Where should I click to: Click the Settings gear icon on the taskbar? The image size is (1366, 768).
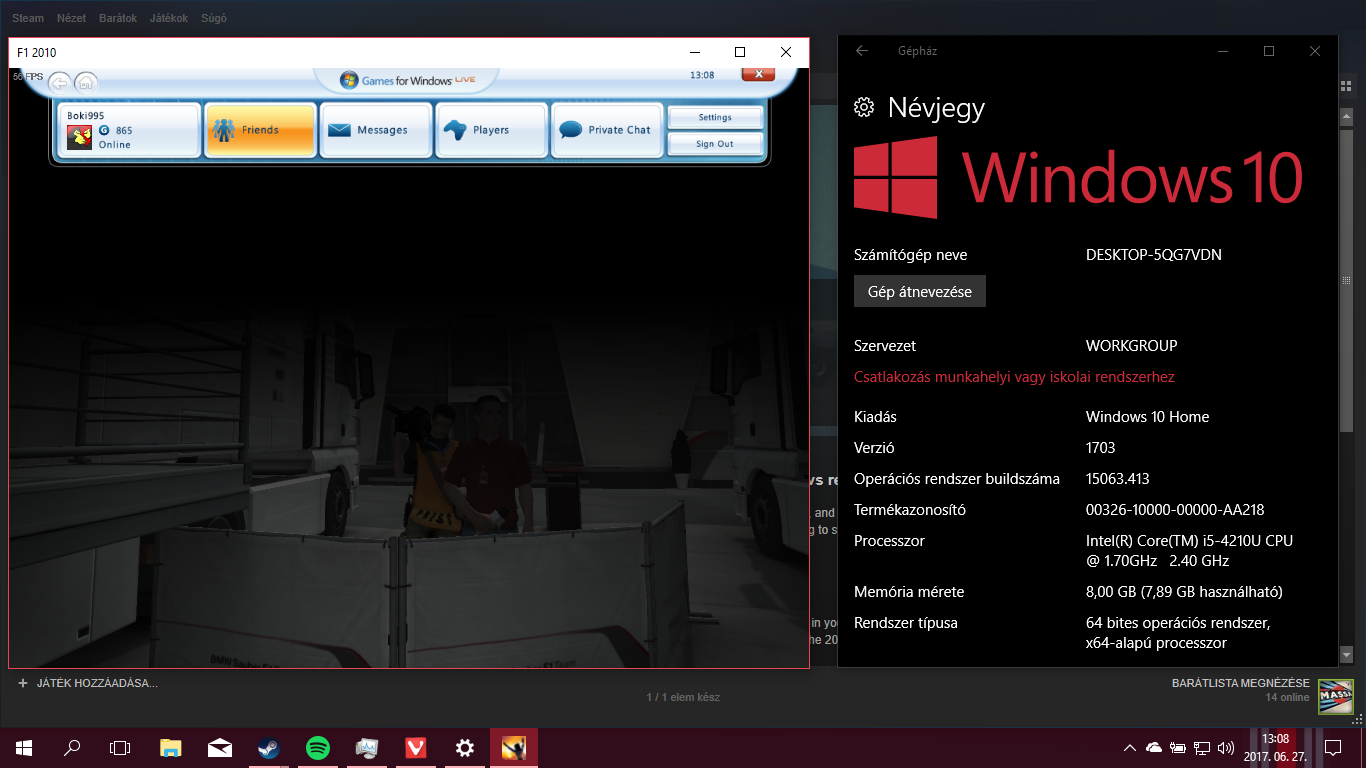click(x=465, y=747)
